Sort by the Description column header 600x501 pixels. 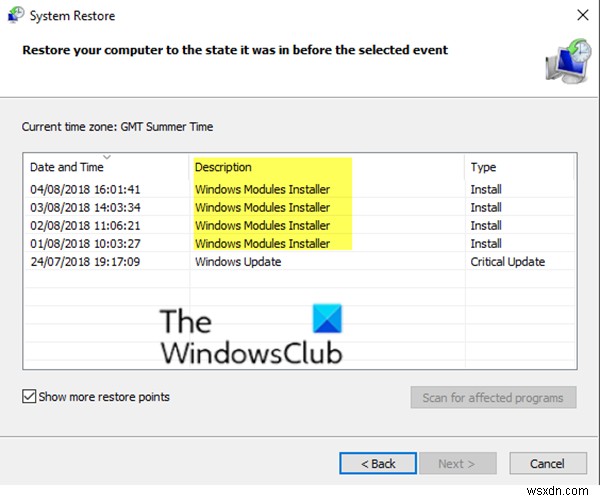pos(327,167)
